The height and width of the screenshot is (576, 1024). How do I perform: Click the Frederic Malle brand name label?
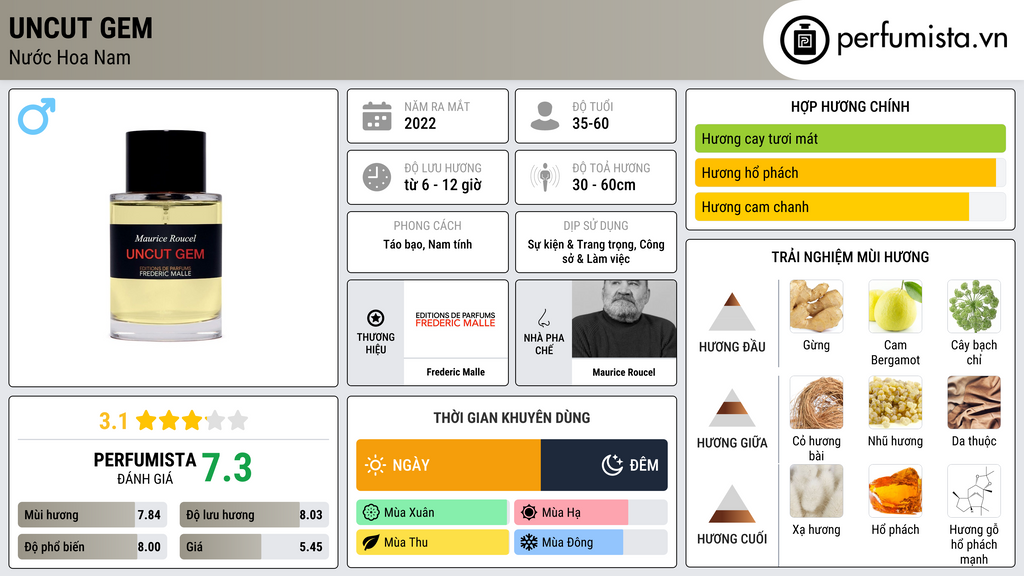(455, 372)
